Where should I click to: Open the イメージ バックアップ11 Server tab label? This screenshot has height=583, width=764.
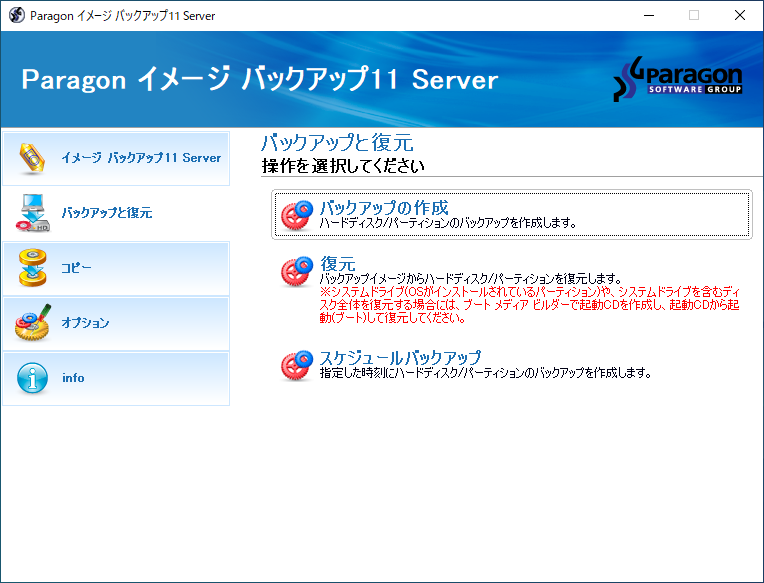pos(141,158)
